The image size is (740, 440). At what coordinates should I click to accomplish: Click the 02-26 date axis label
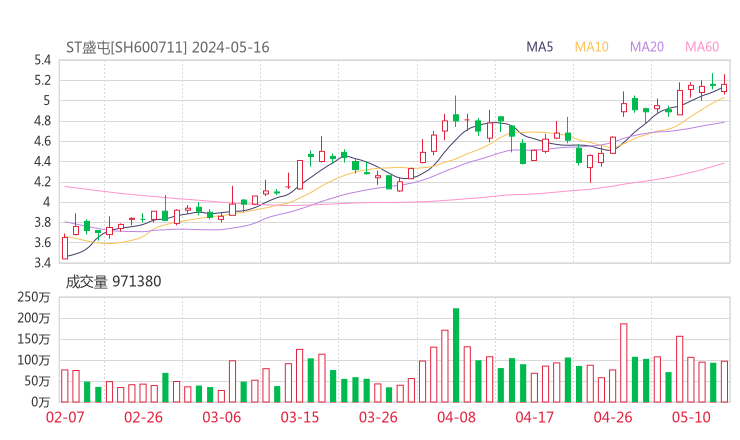click(143, 417)
